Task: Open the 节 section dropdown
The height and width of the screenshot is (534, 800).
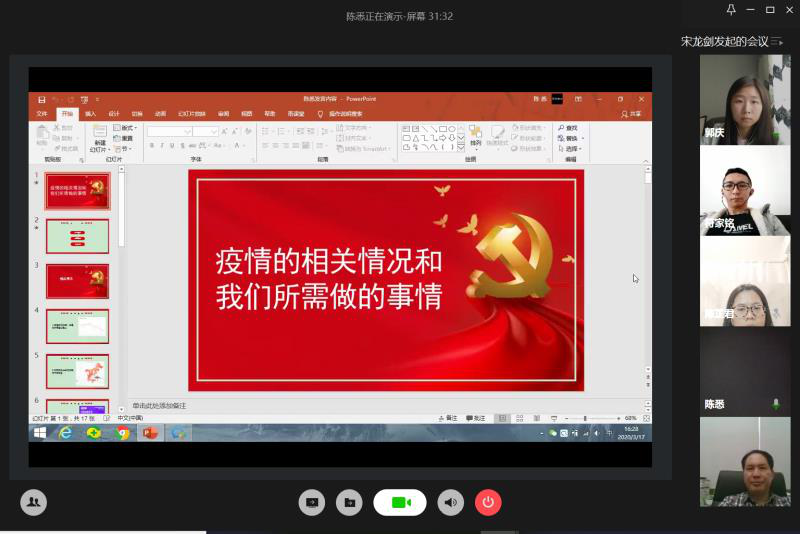Action: [123, 149]
